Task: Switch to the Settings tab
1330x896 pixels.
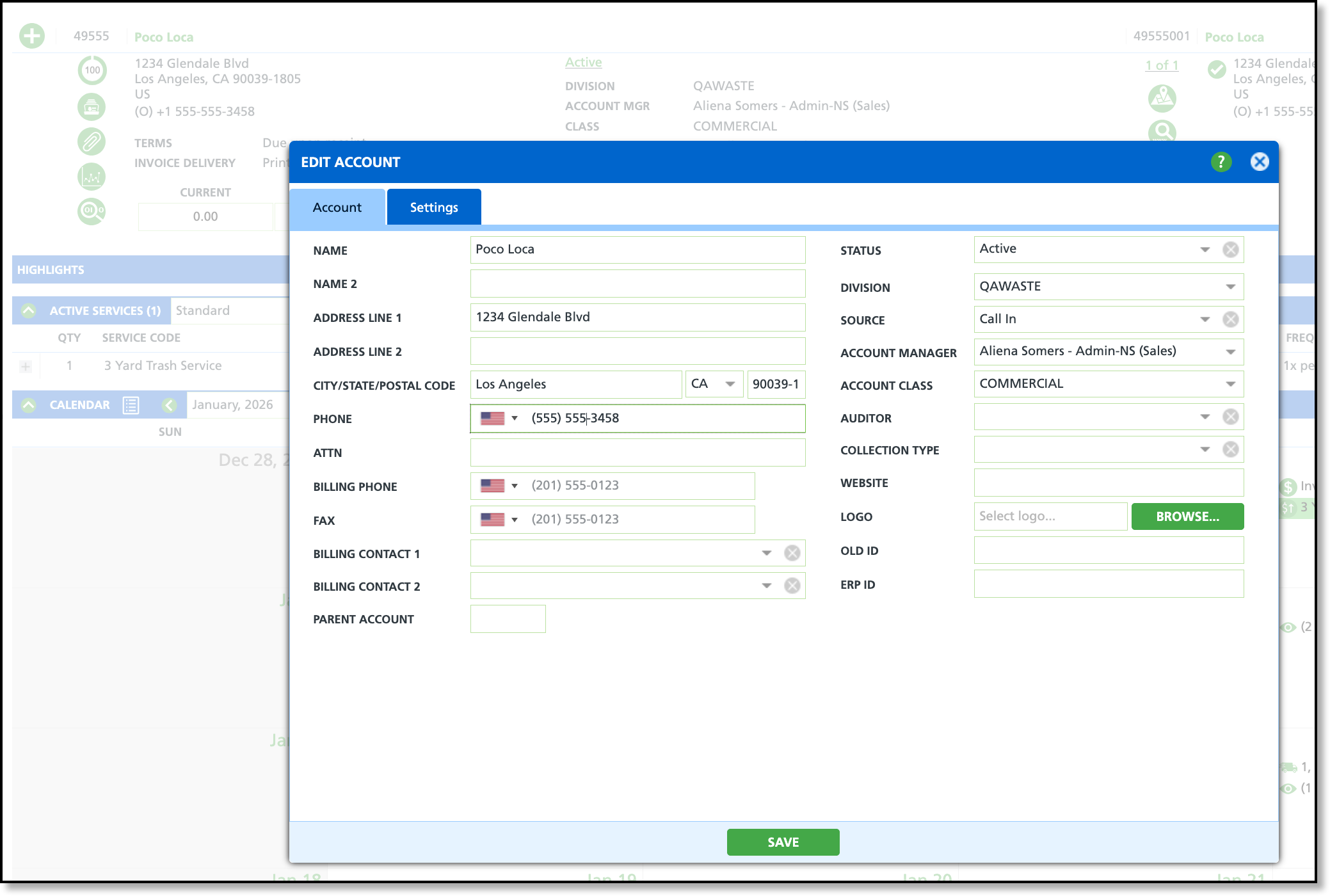Action: (x=434, y=207)
